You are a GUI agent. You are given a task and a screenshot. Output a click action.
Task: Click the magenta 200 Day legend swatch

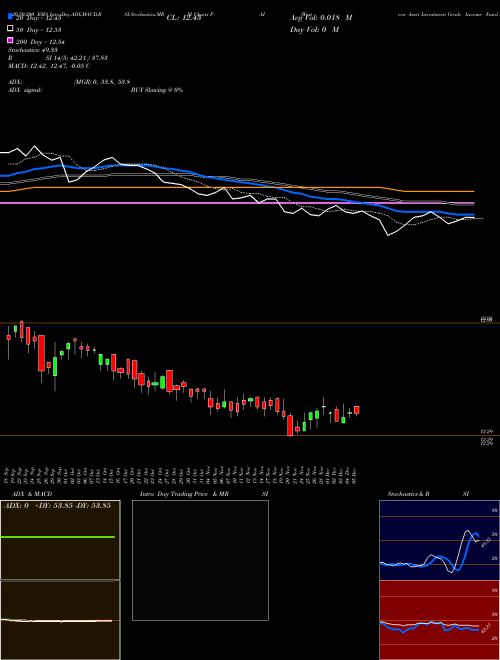point(11,40)
